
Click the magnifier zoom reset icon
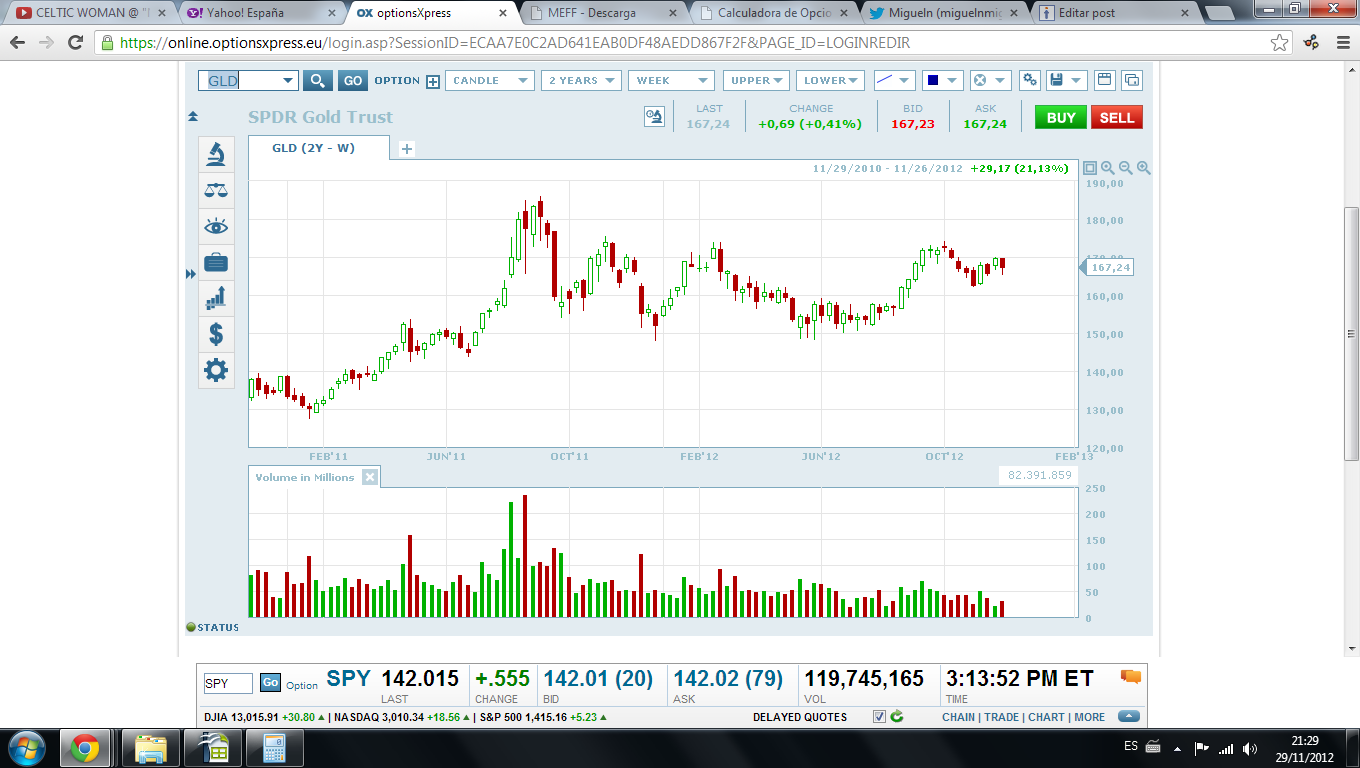tap(1108, 169)
